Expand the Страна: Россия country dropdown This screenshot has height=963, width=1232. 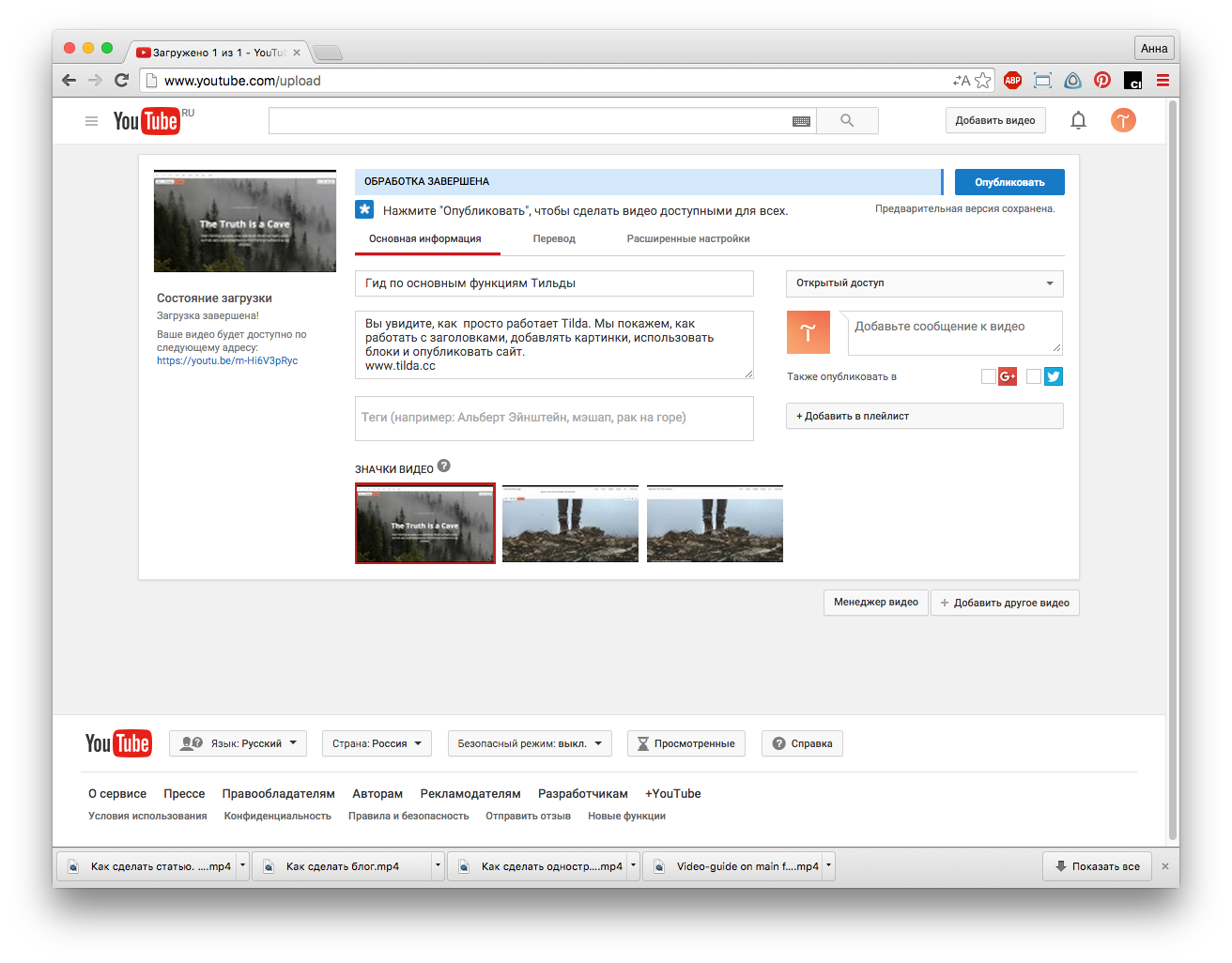coord(377,743)
